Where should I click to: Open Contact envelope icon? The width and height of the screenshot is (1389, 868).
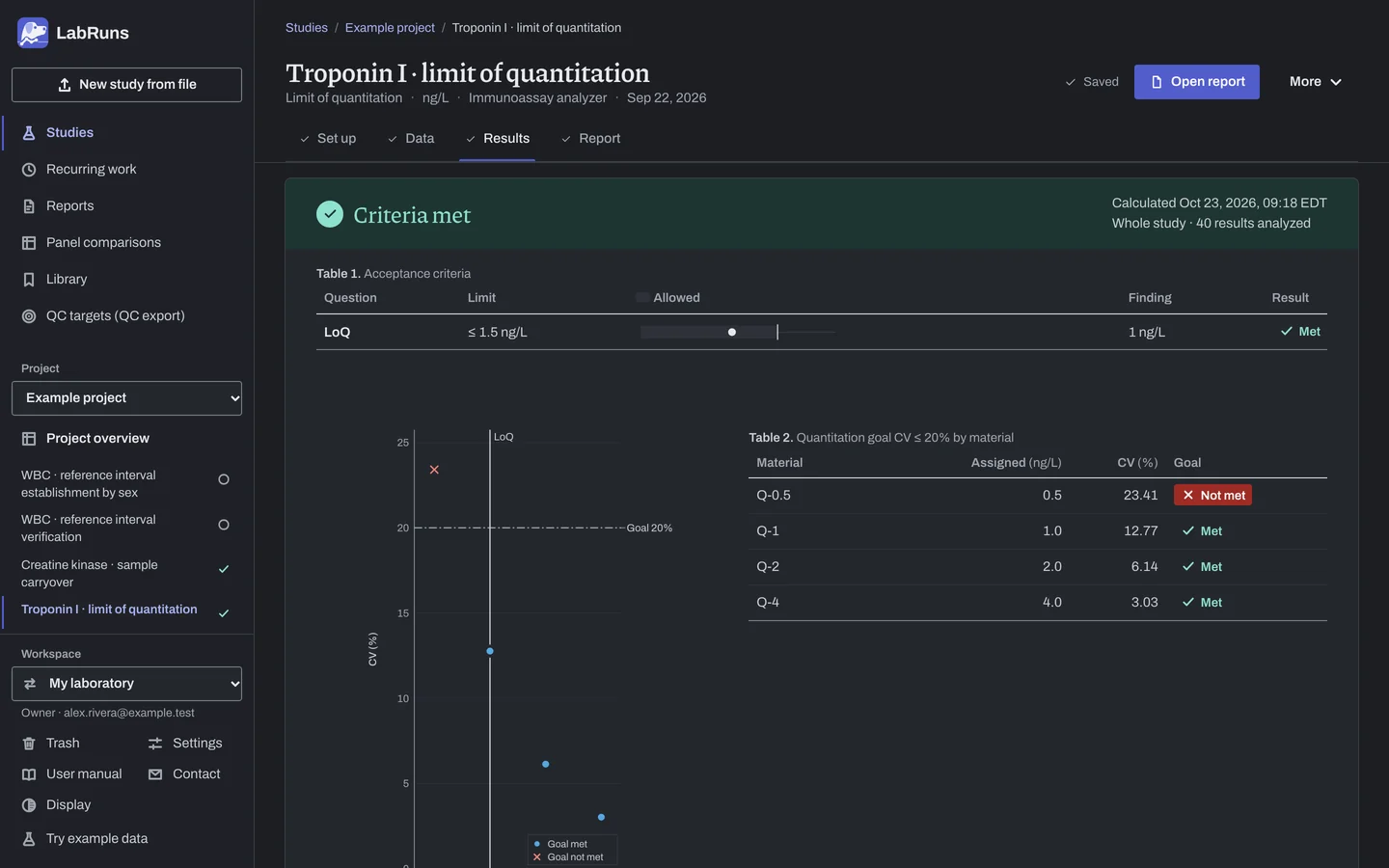[x=155, y=774]
